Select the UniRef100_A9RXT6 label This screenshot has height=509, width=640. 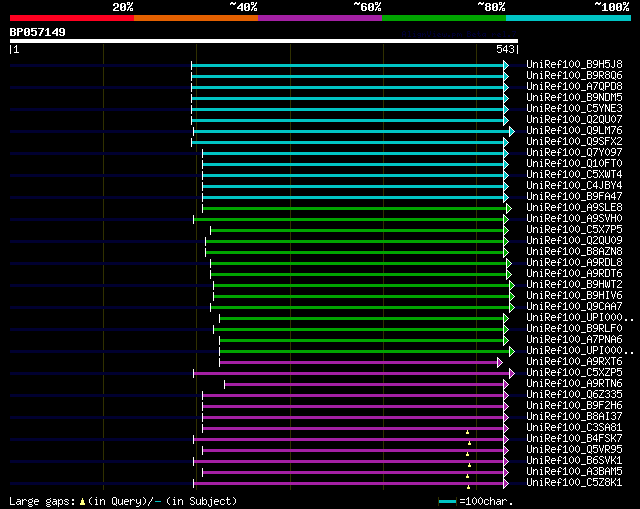pyautogui.click(x=574, y=362)
